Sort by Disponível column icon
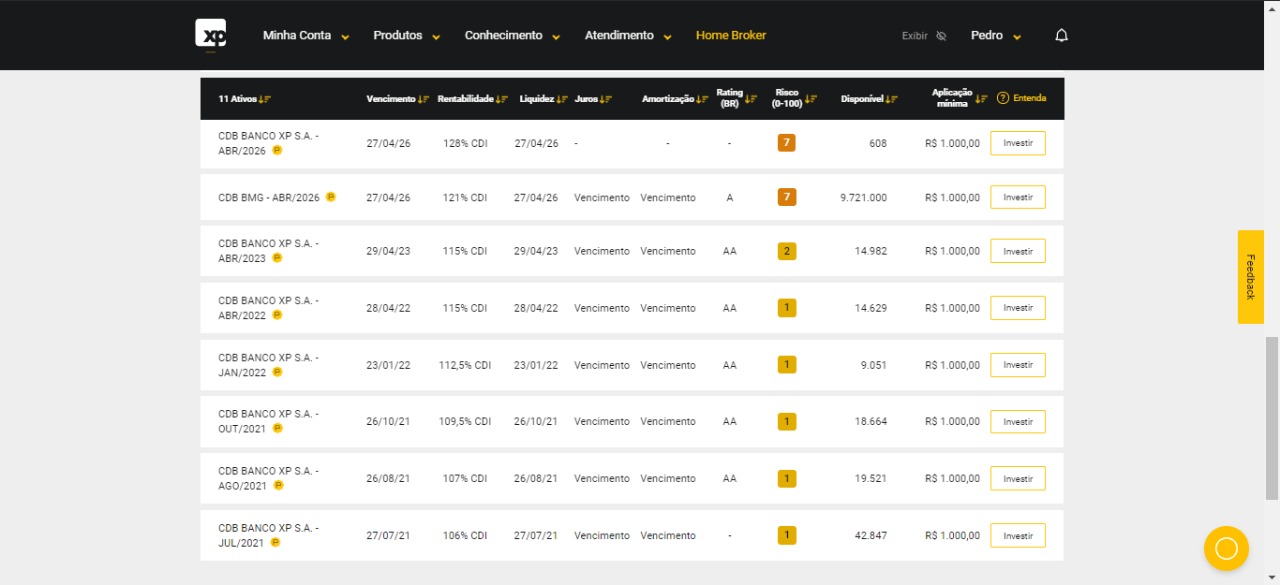 (x=891, y=99)
